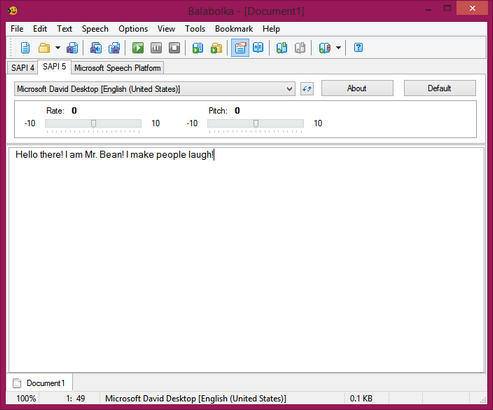Open the File menu
The height and width of the screenshot is (410, 493).
(x=17, y=29)
